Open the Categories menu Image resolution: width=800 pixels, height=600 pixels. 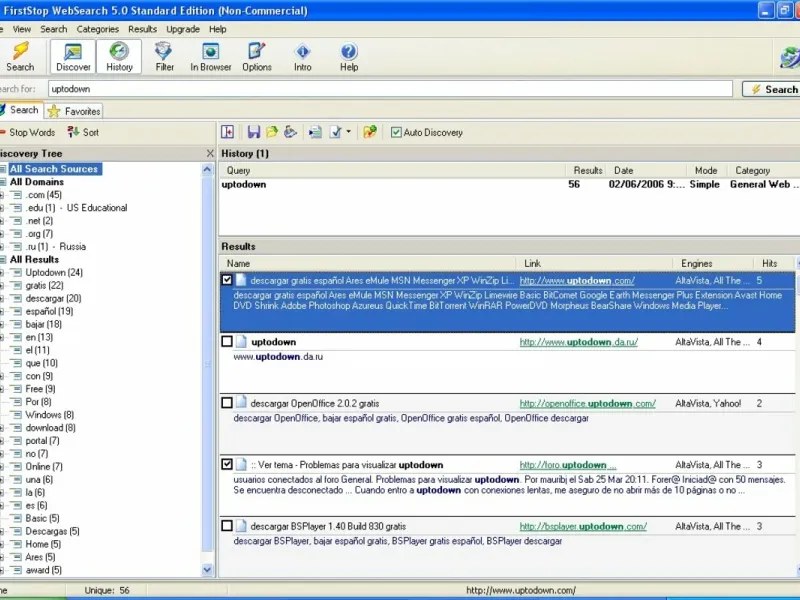[x=97, y=29]
